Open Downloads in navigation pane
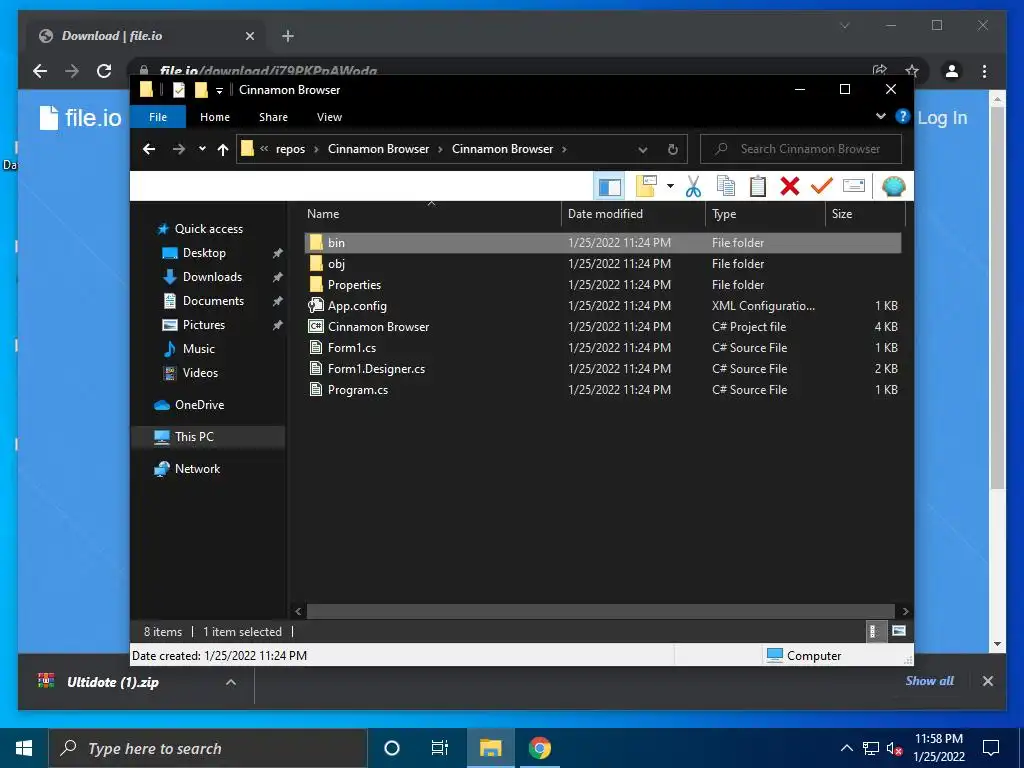Image resolution: width=1024 pixels, height=768 pixels. coord(212,277)
